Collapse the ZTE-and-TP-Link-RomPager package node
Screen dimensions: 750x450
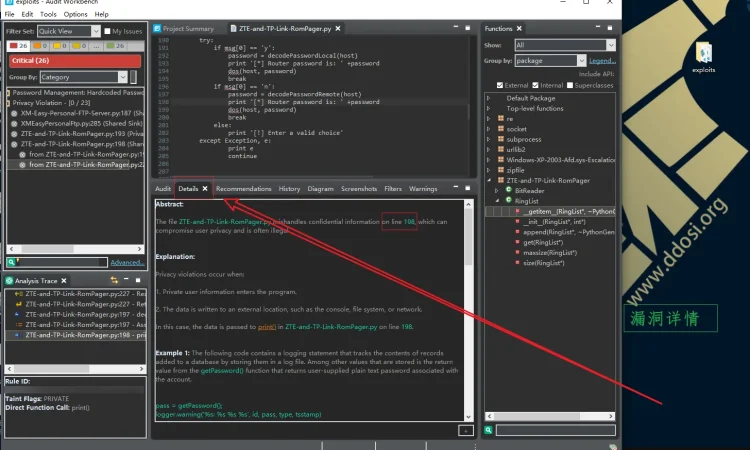(488, 180)
